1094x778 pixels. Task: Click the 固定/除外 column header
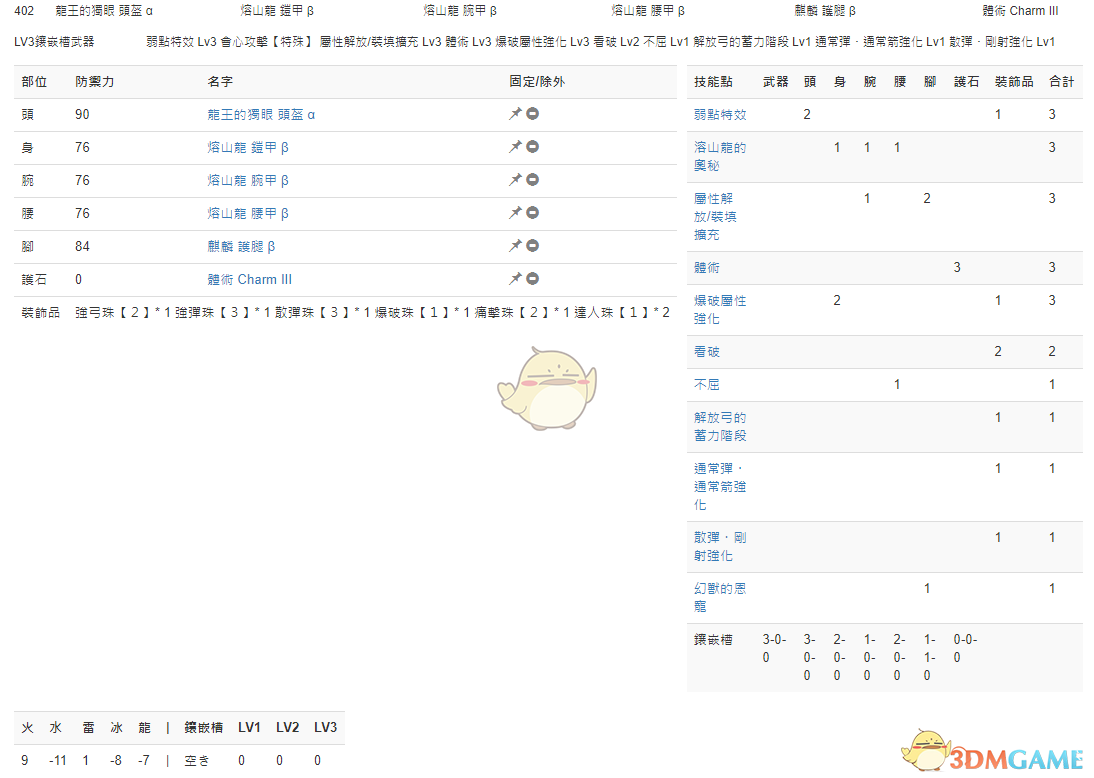tap(537, 82)
